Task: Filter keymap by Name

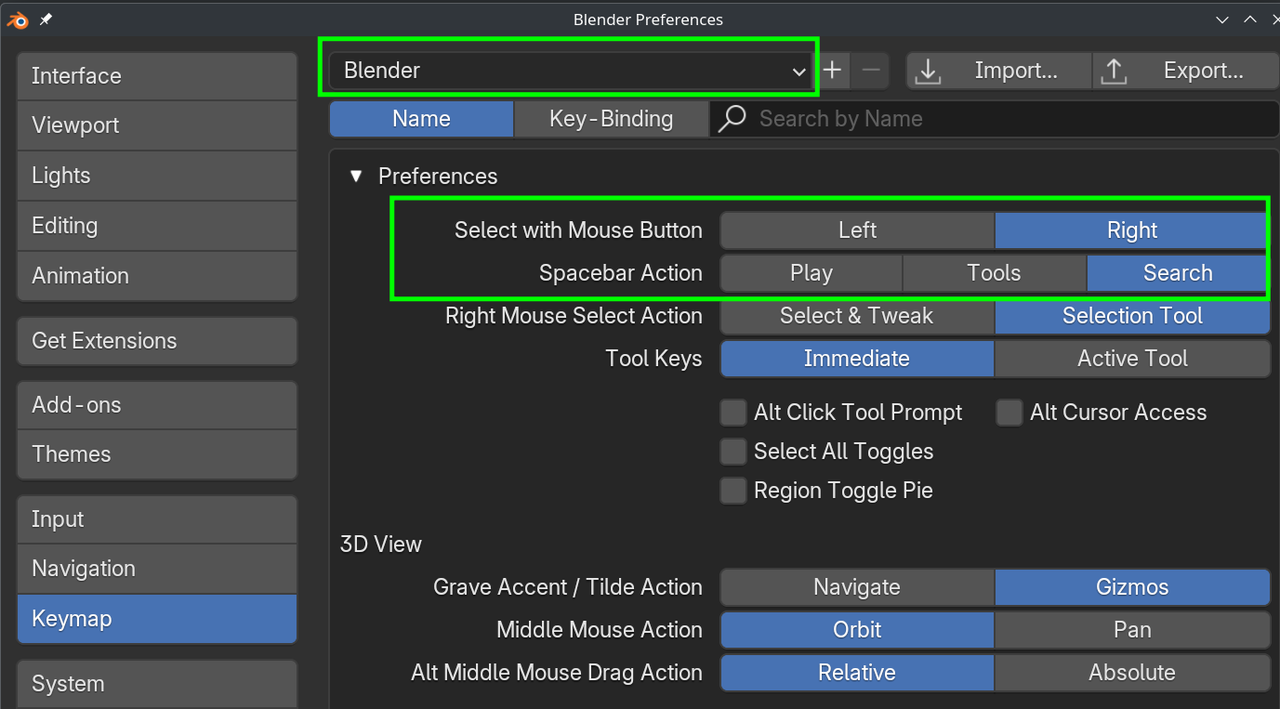Action: [421, 119]
